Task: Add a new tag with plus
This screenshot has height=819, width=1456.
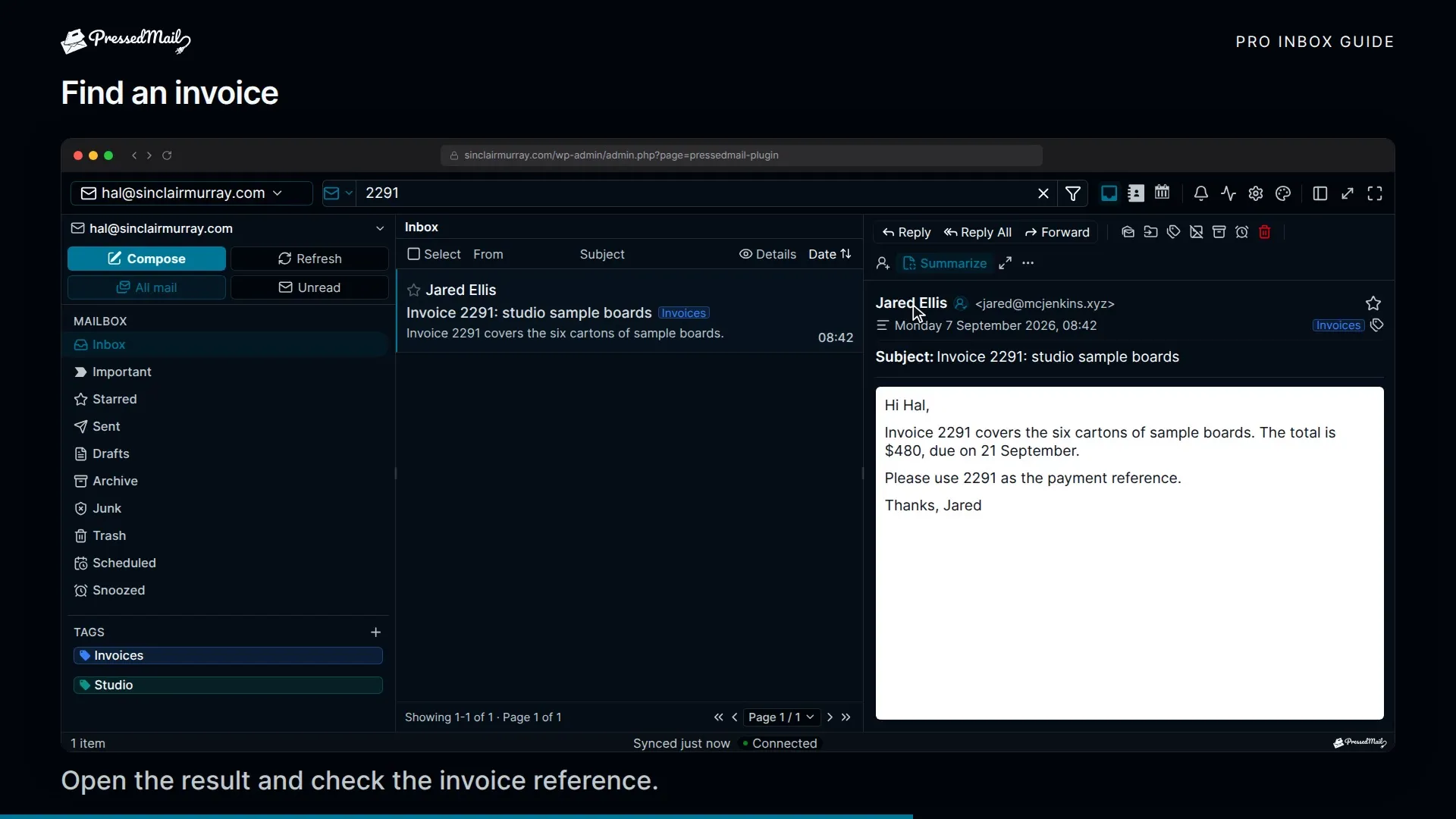Action: pos(375,632)
